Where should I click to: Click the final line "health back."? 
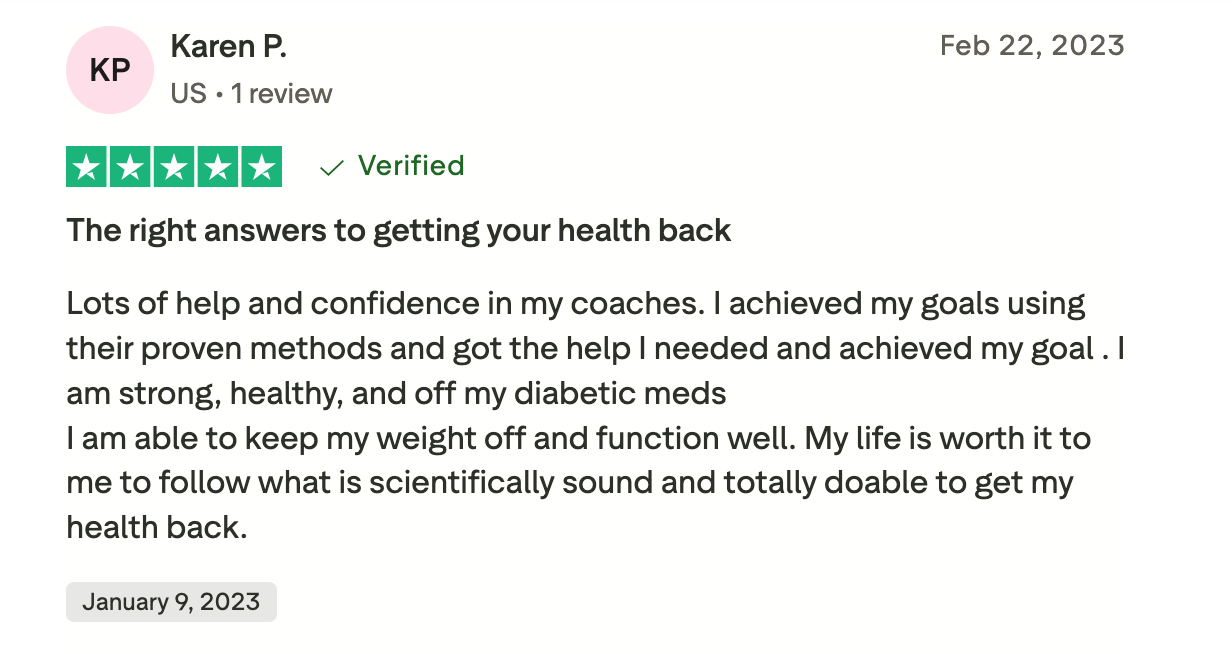pyautogui.click(x=157, y=529)
